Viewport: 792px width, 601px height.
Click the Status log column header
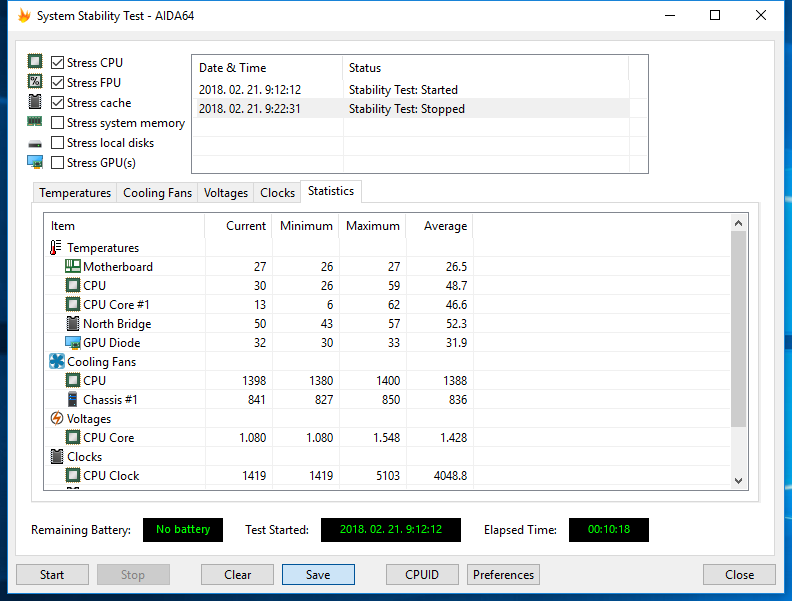(x=485, y=68)
